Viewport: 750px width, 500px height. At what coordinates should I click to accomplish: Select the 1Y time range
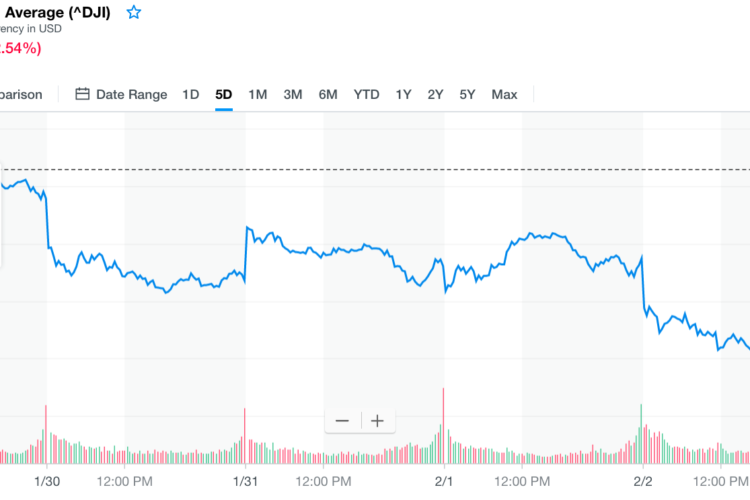click(403, 94)
